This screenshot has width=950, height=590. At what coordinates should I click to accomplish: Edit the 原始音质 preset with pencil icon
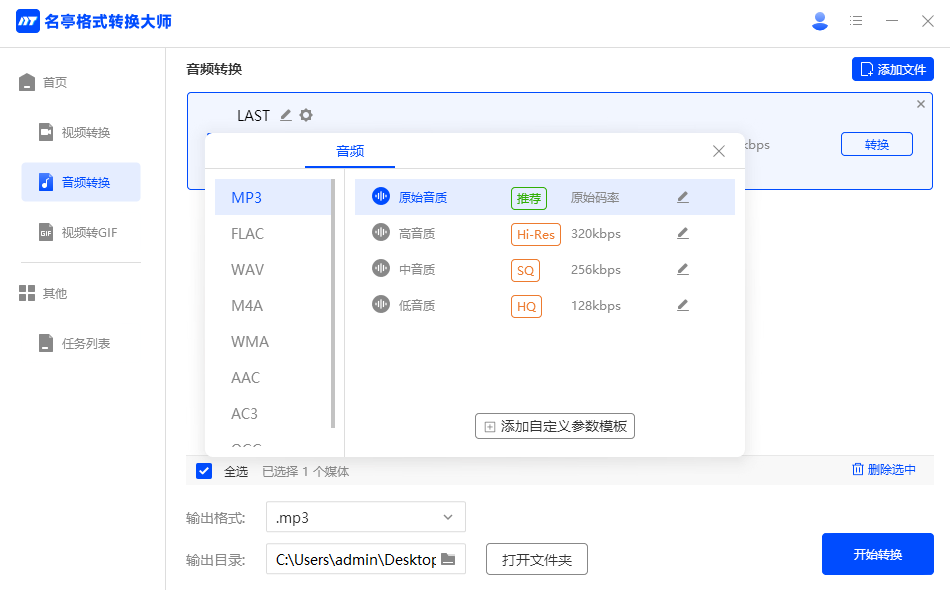pos(683,198)
